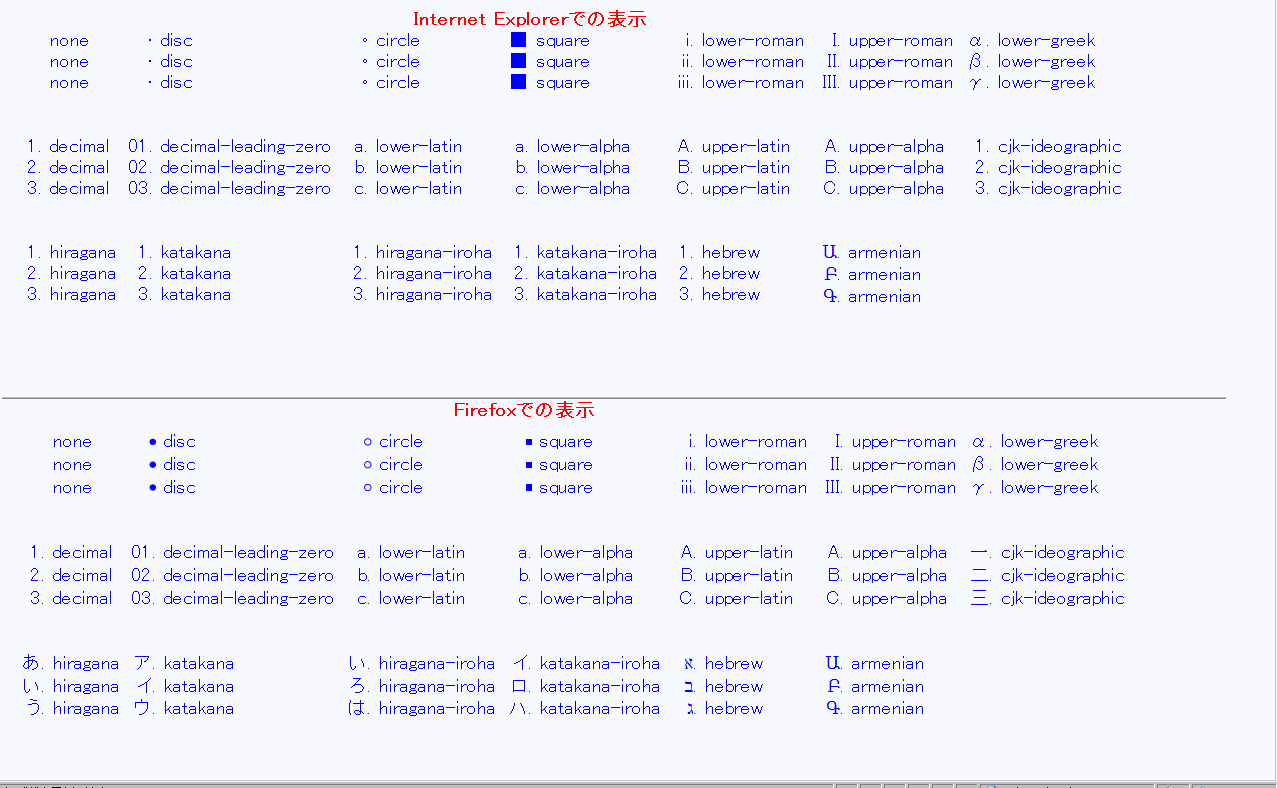Click '2. cjk-ideographic' in the Internet Explorer section

[x=1048, y=168]
